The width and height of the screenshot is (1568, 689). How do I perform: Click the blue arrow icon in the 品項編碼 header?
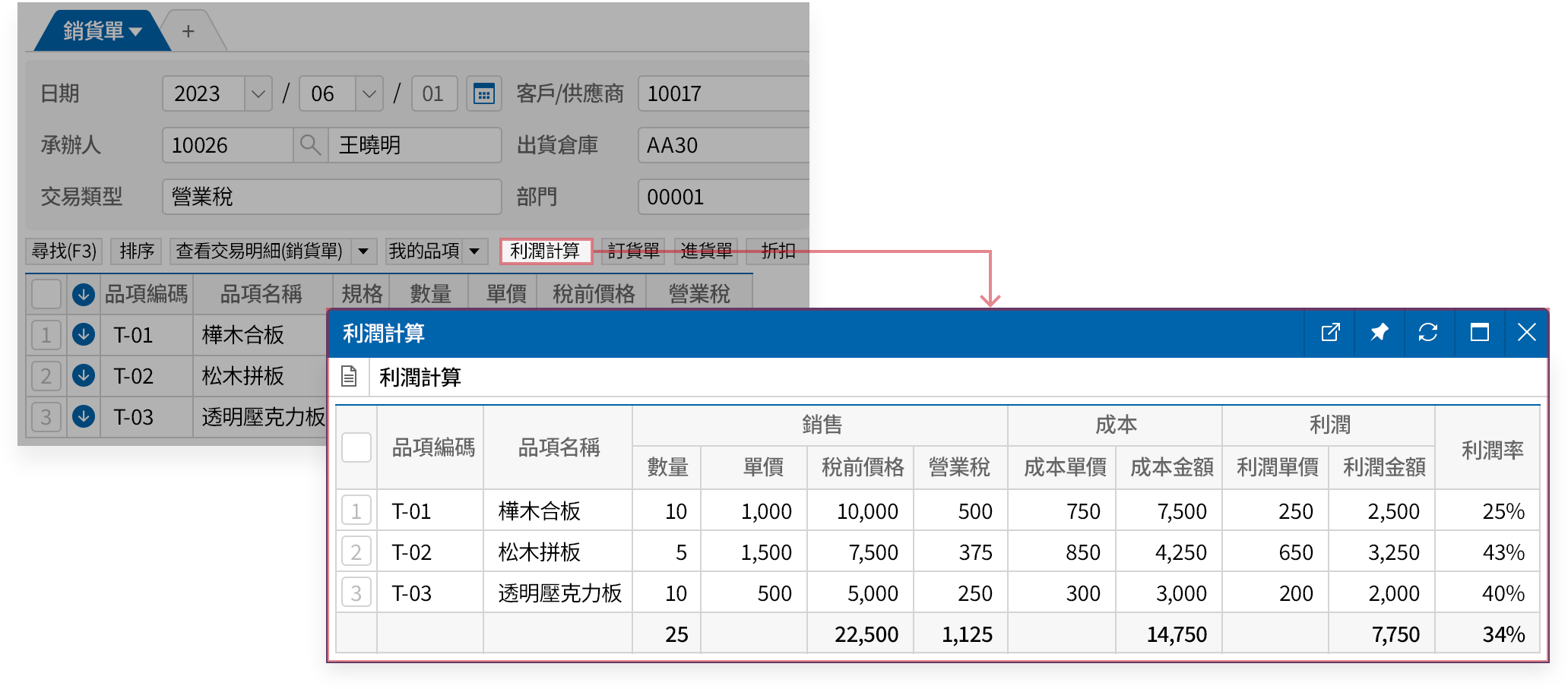coord(83,294)
